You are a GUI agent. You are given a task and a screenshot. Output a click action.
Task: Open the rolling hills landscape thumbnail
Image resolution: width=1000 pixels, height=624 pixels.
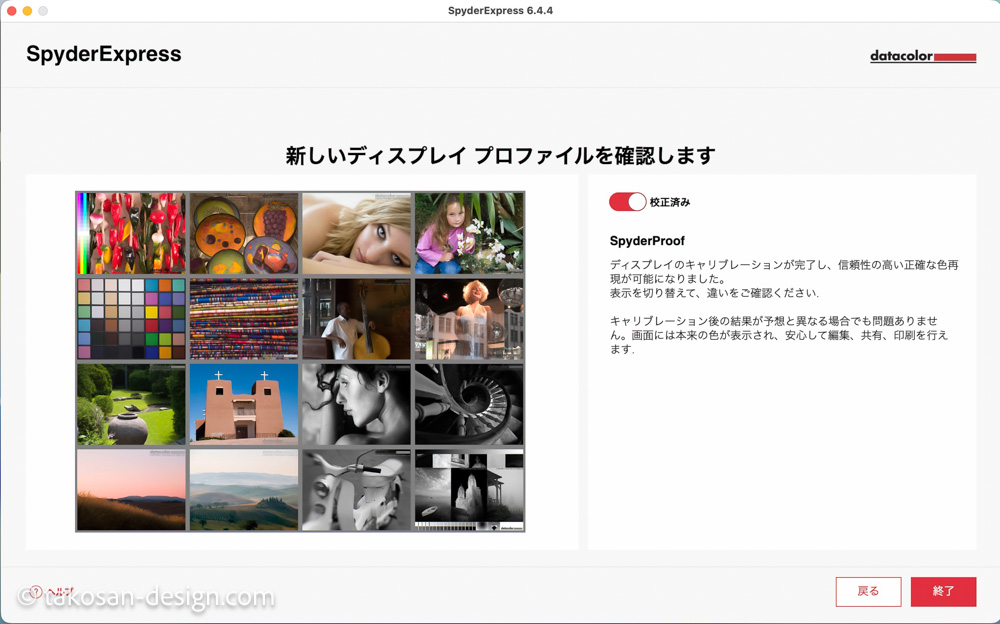coord(244,489)
